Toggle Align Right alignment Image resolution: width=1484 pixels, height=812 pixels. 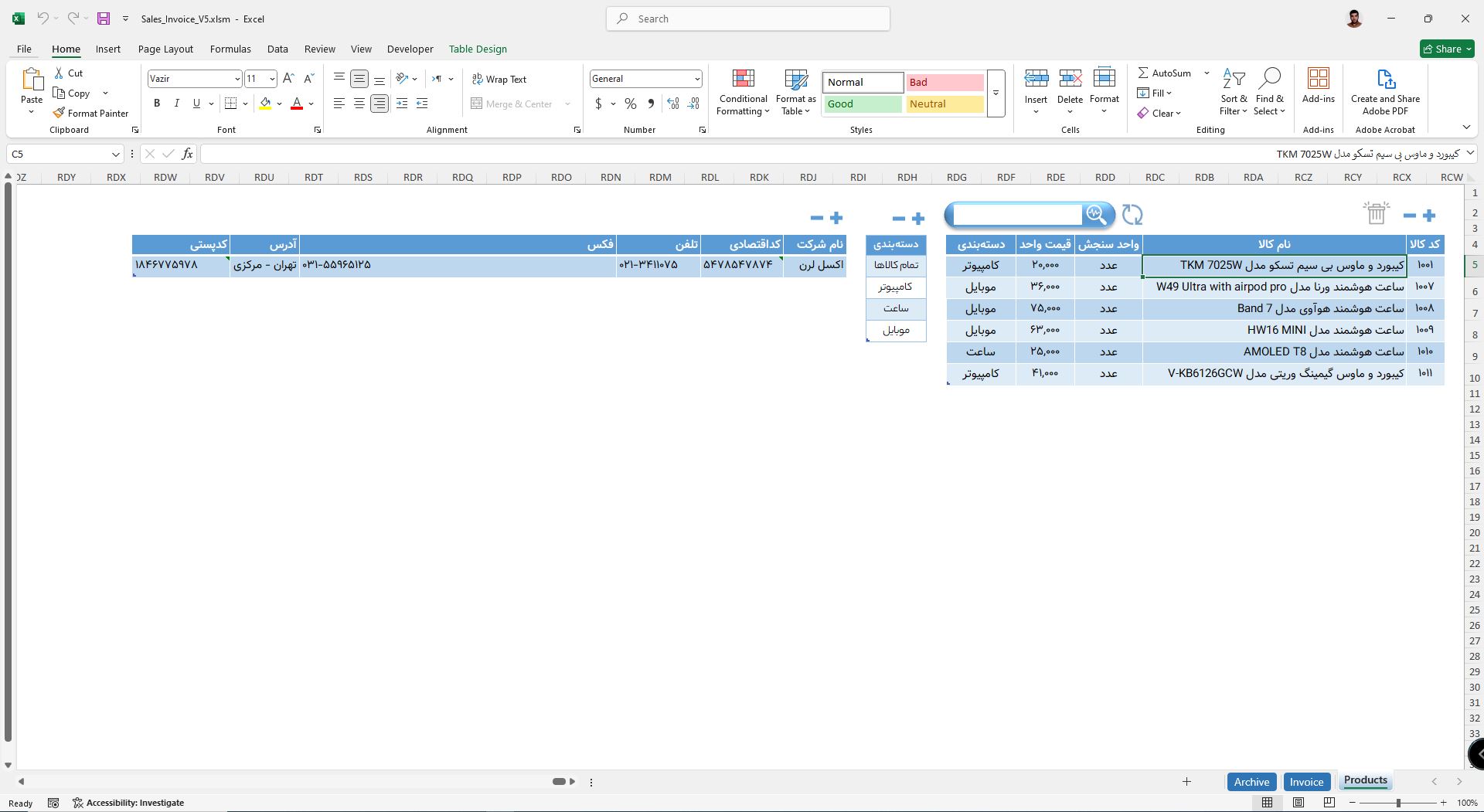(x=379, y=104)
